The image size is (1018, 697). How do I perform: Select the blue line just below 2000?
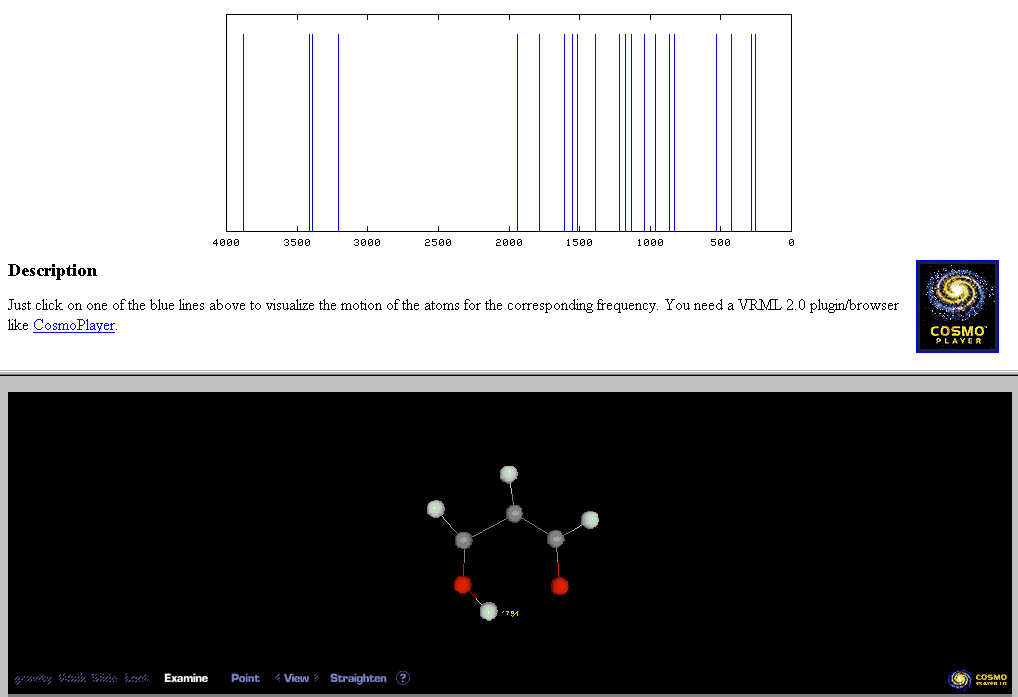(517, 132)
